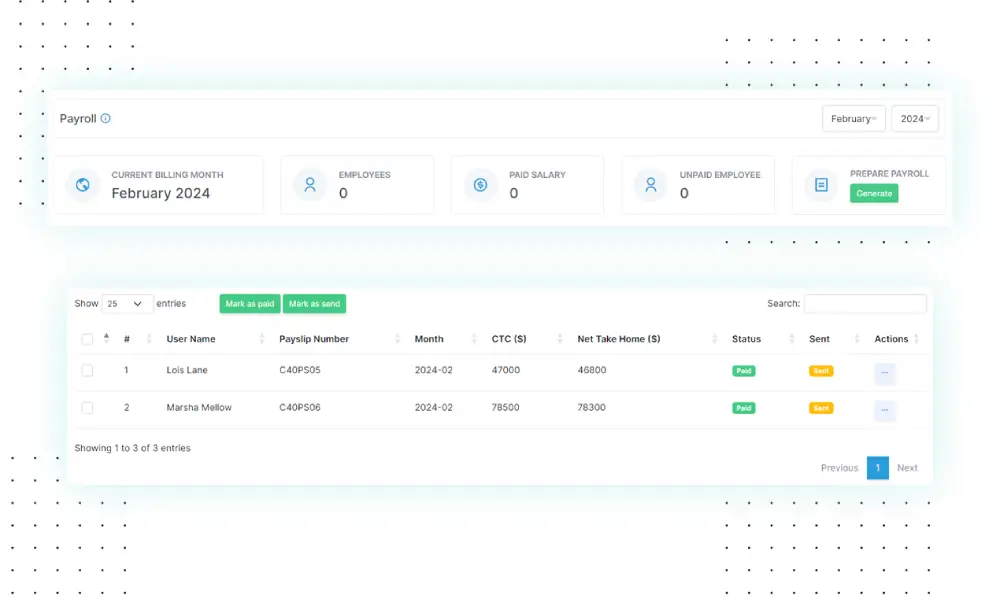
Task: Open actions menu for Lois Lane
Action: [884, 372]
